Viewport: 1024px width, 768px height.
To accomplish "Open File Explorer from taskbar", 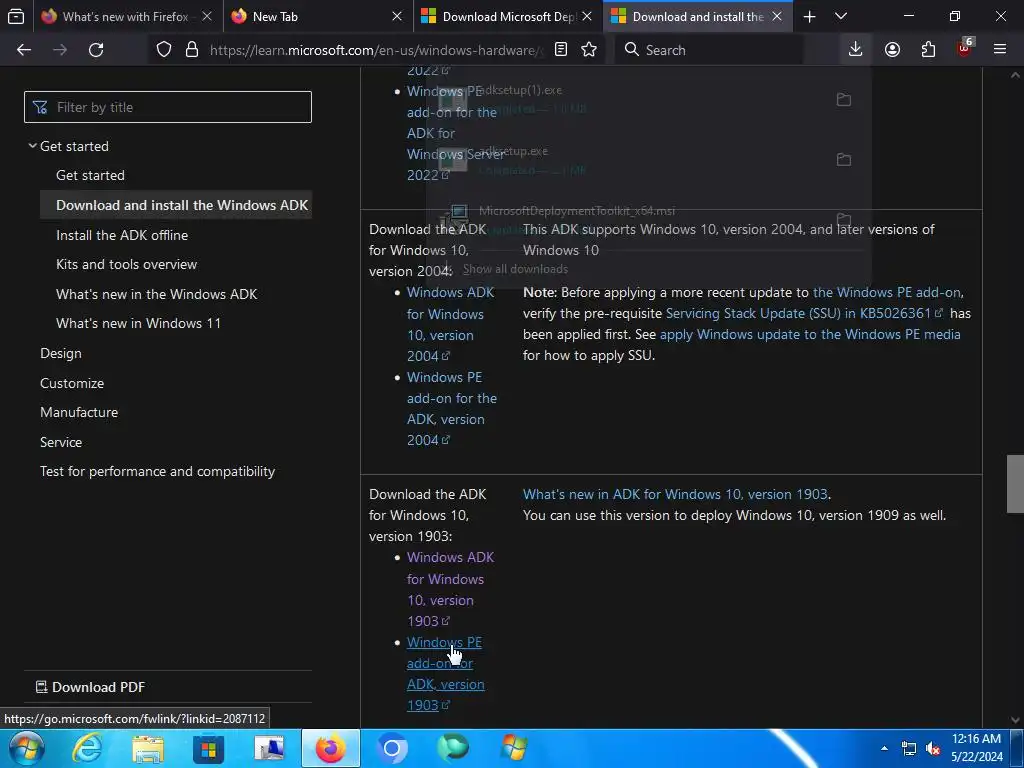I will coord(148,748).
